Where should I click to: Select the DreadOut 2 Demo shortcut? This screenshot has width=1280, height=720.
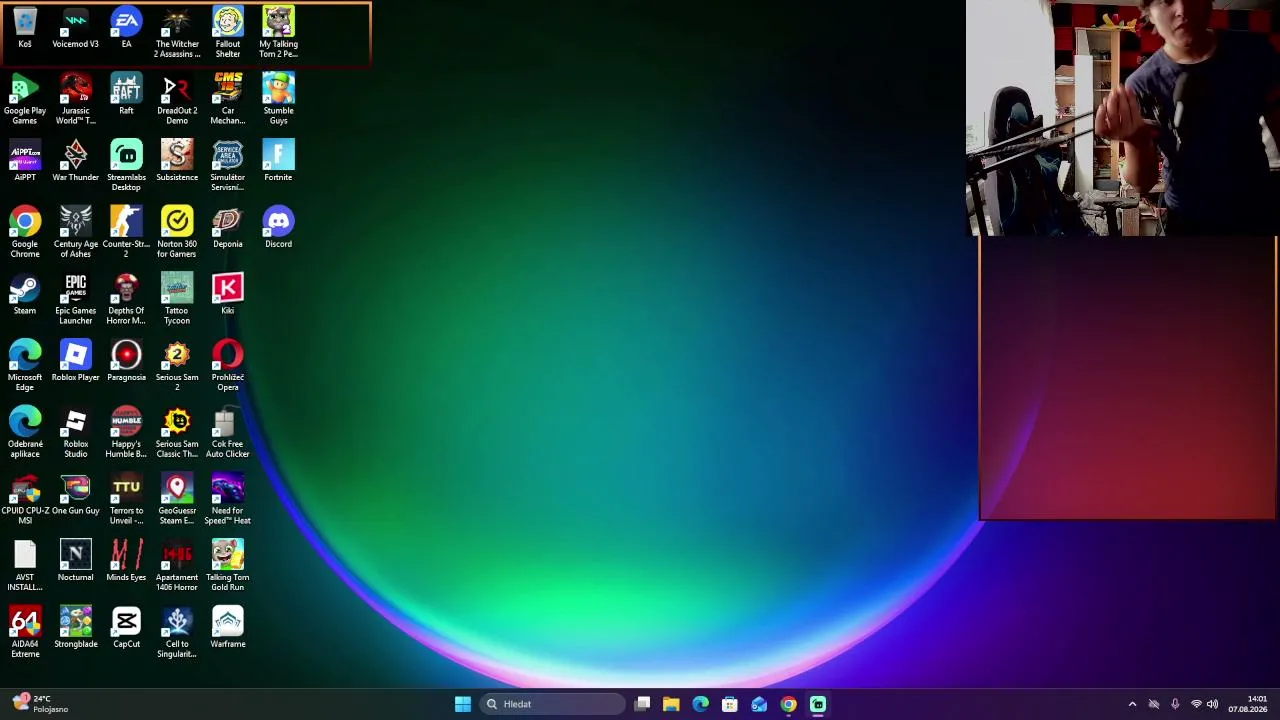(177, 99)
